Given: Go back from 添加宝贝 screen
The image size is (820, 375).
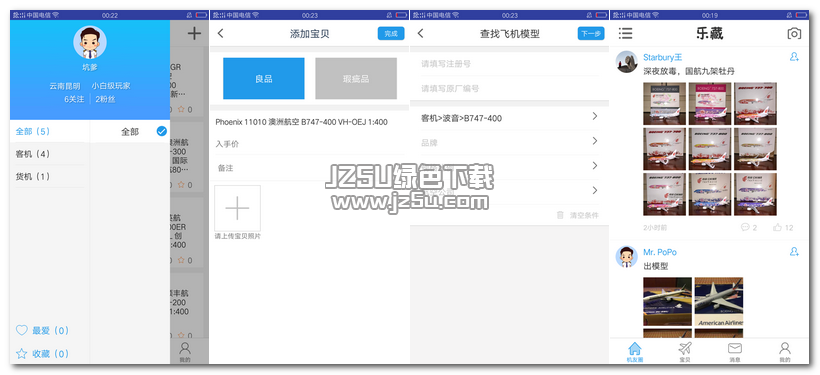Looking at the screenshot, I should pyautogui.click(x=221, y=33).
